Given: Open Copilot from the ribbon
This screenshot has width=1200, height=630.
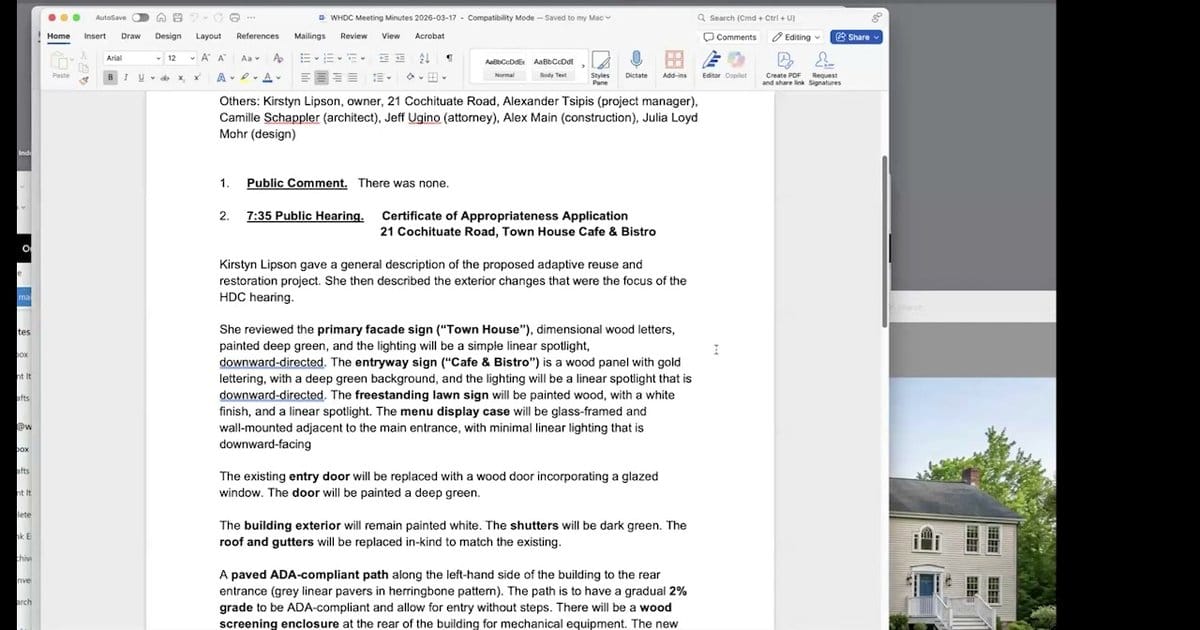Looking at the screenshot, I should (x=736, y=64).
